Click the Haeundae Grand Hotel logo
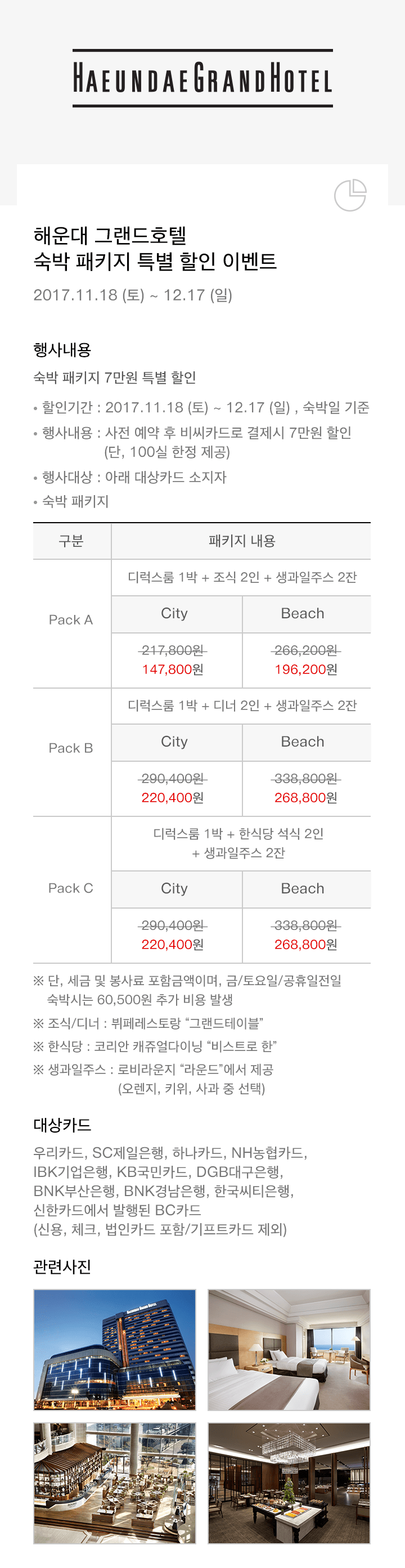 click(203, 78)
